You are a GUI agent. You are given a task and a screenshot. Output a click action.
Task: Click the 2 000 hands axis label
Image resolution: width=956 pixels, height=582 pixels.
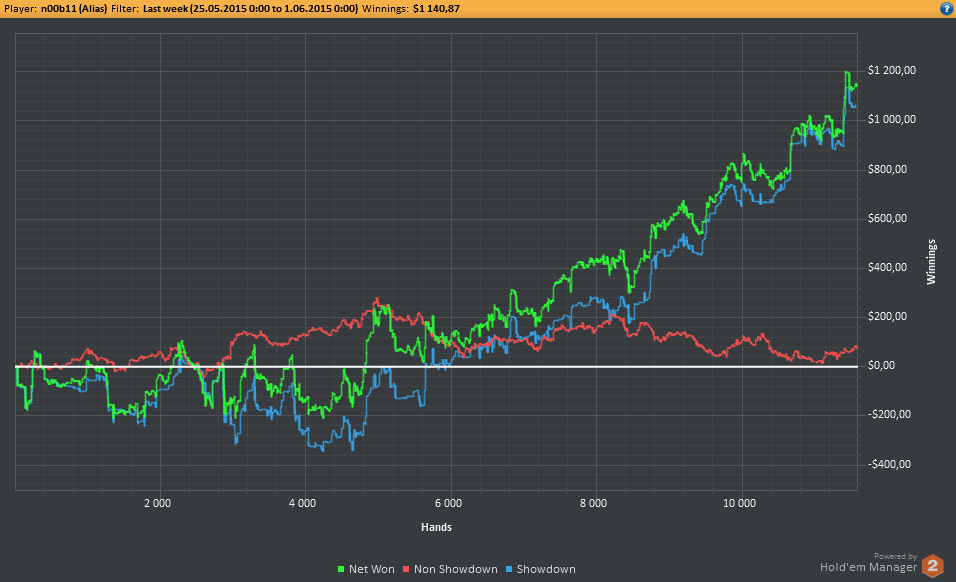157,503
